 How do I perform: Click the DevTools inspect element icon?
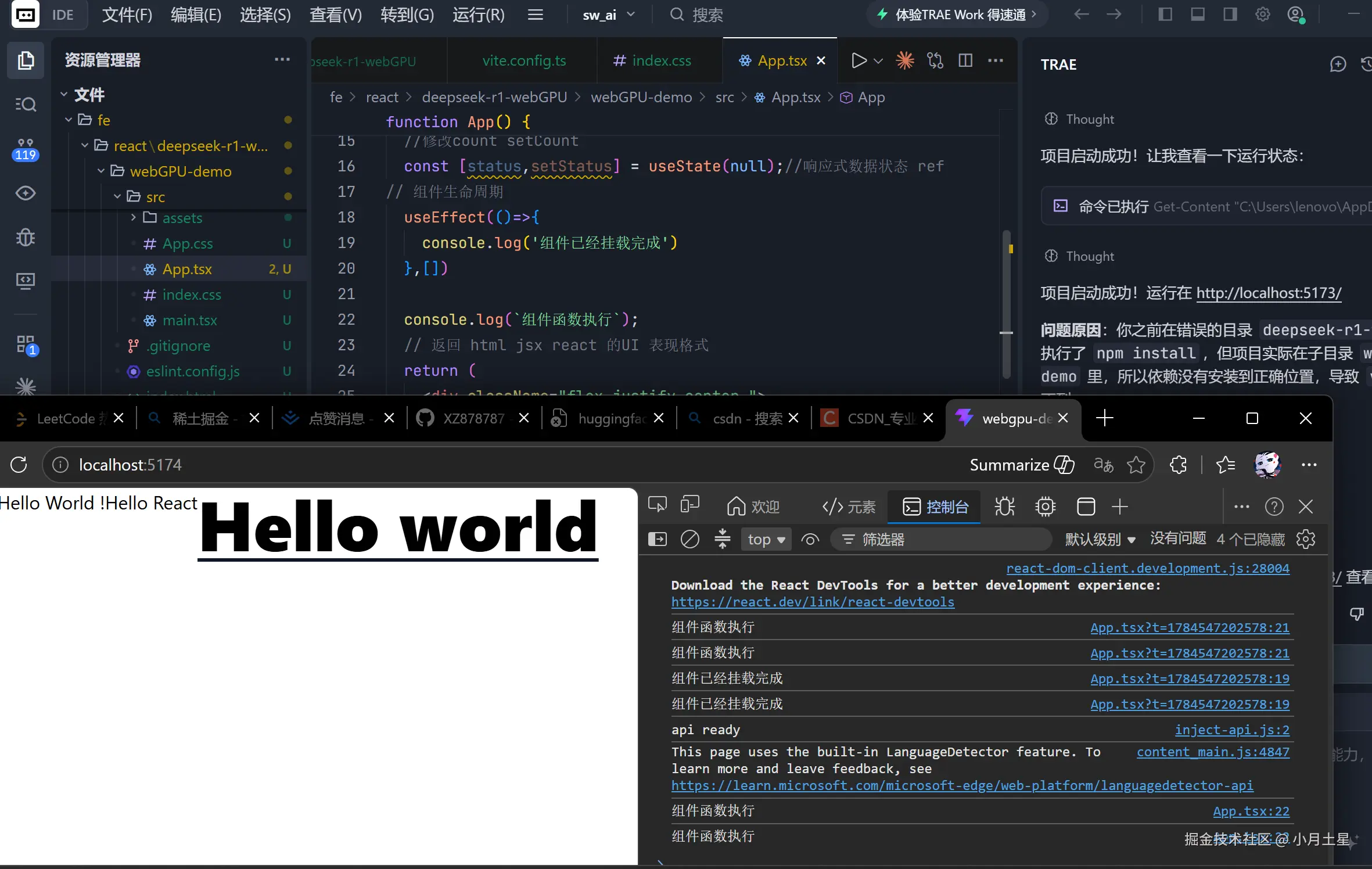coord(658,505)
